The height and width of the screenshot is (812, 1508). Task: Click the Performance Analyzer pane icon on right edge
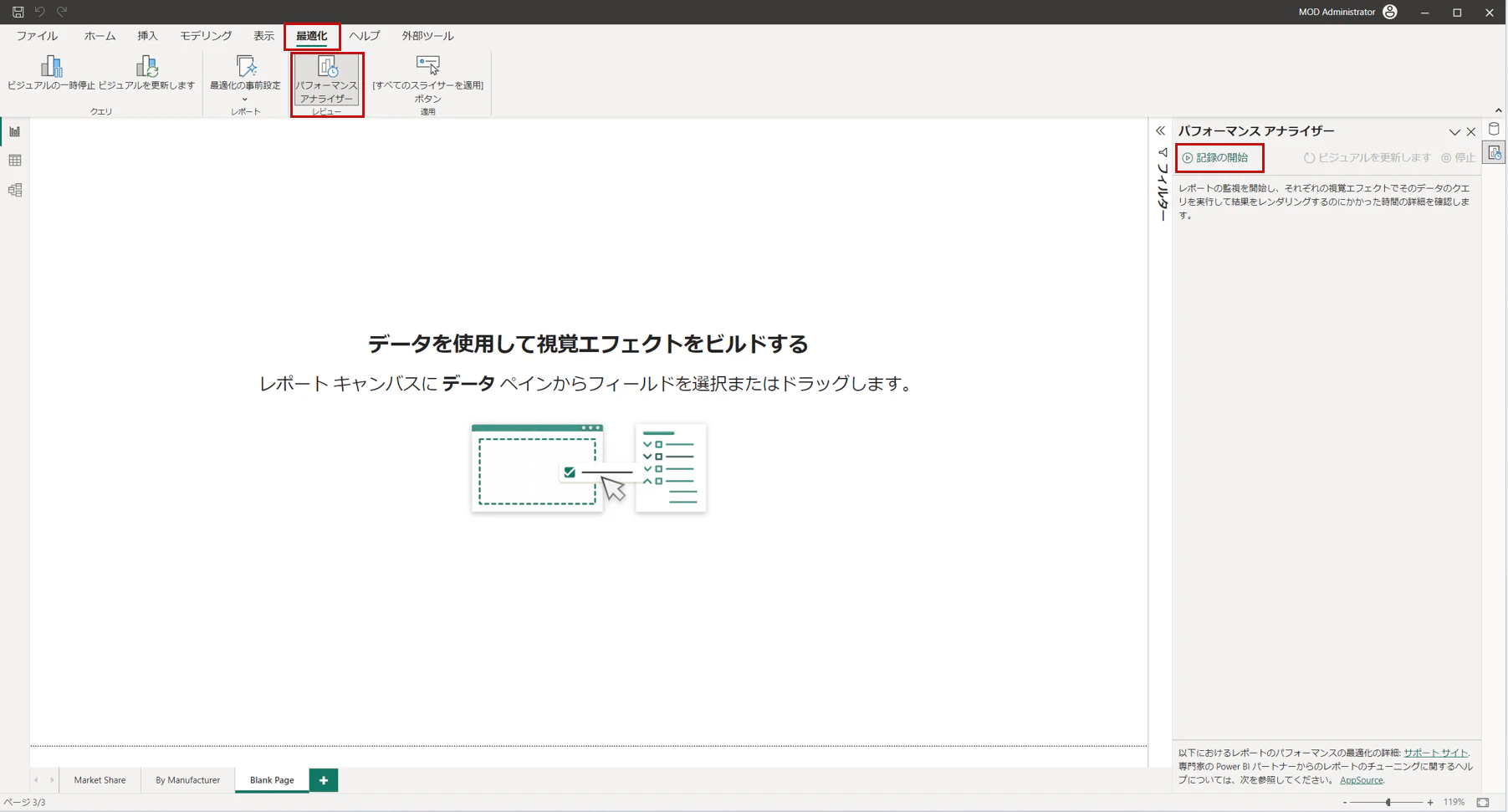tap(1495, 153)
